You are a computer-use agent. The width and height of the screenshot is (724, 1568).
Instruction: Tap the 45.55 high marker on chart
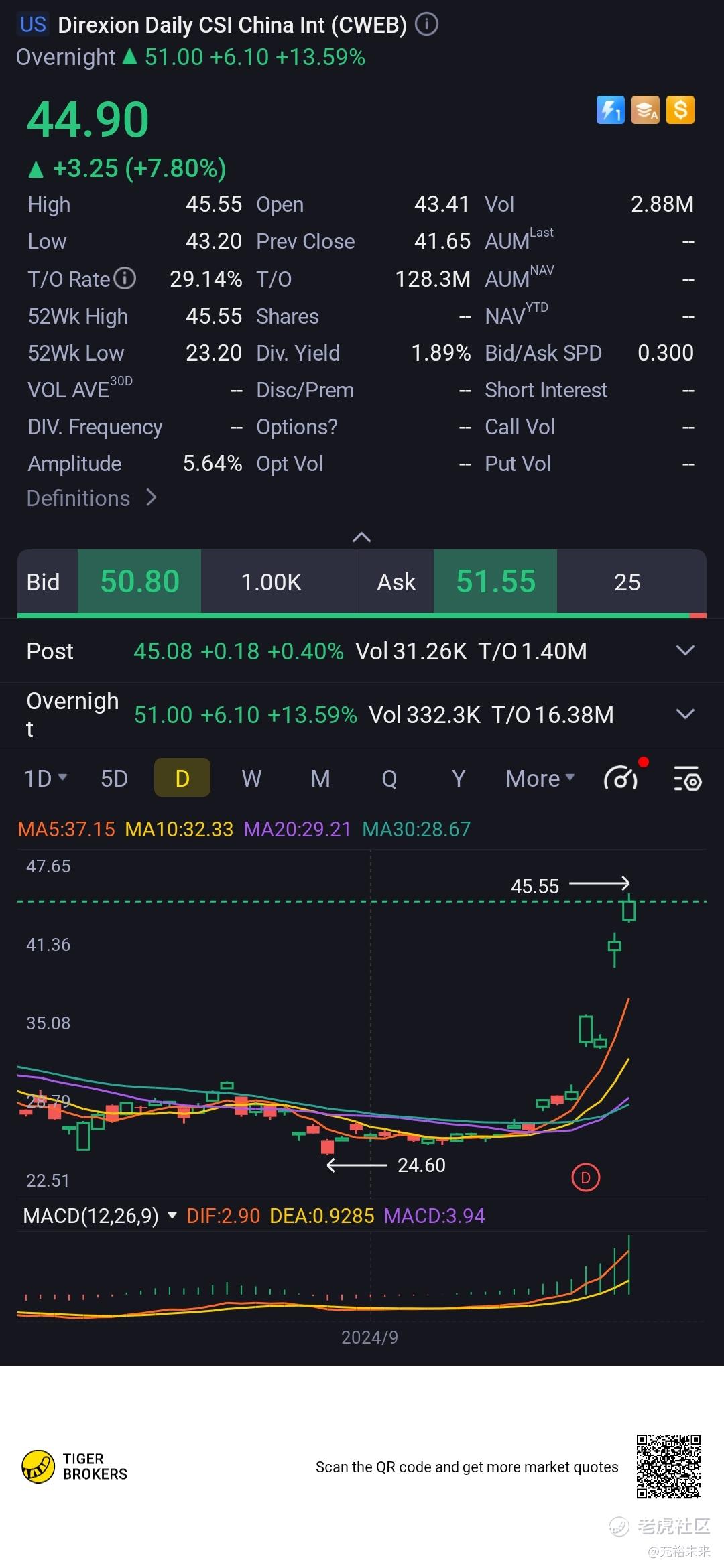(x=535, y=886)
